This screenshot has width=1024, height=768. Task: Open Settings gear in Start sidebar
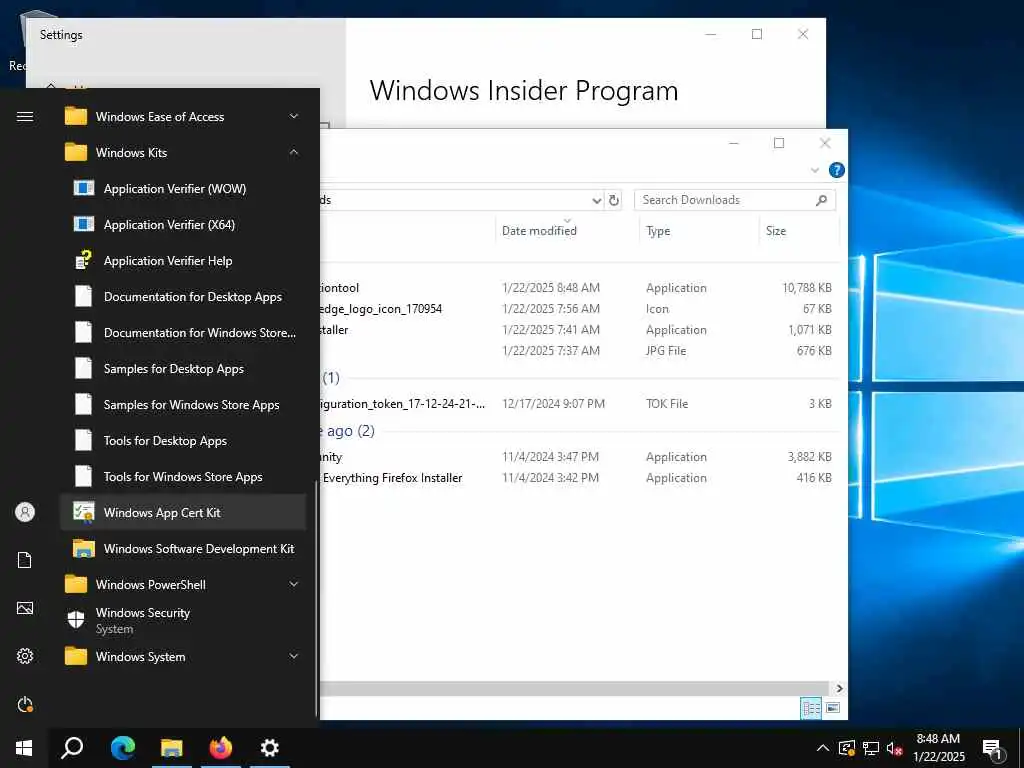(25, 656)
